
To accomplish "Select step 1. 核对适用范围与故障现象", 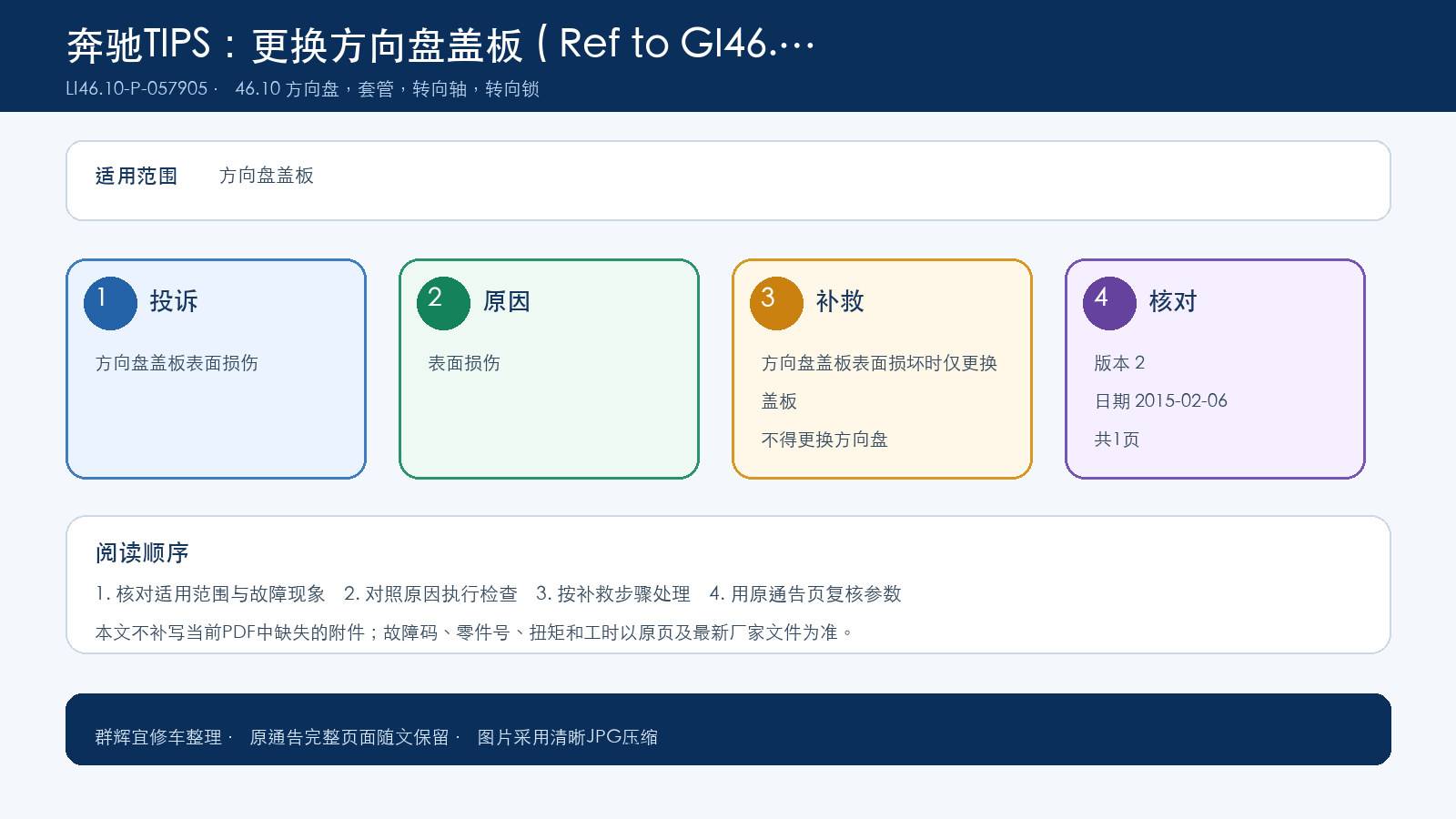I will (x=210, y=594).
